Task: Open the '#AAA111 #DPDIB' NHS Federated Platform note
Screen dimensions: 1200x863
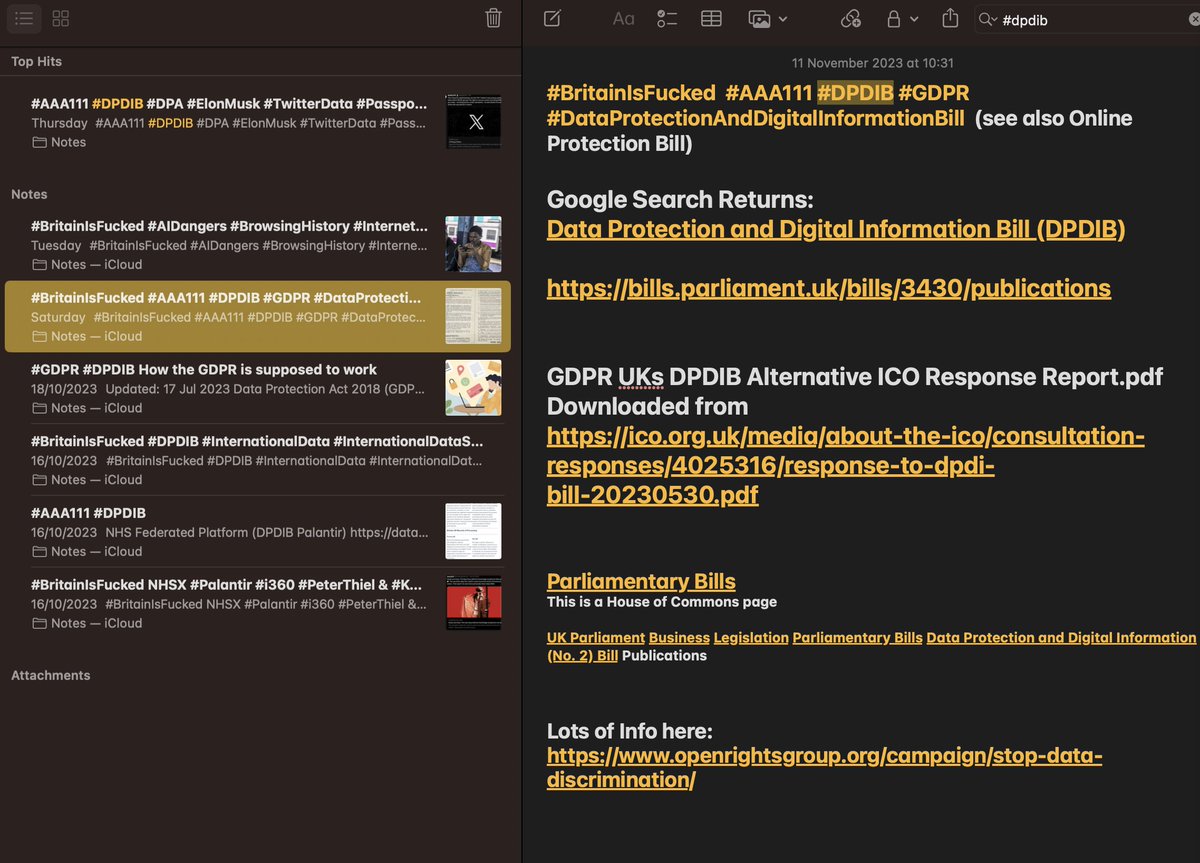Action: tap(257, 531)
